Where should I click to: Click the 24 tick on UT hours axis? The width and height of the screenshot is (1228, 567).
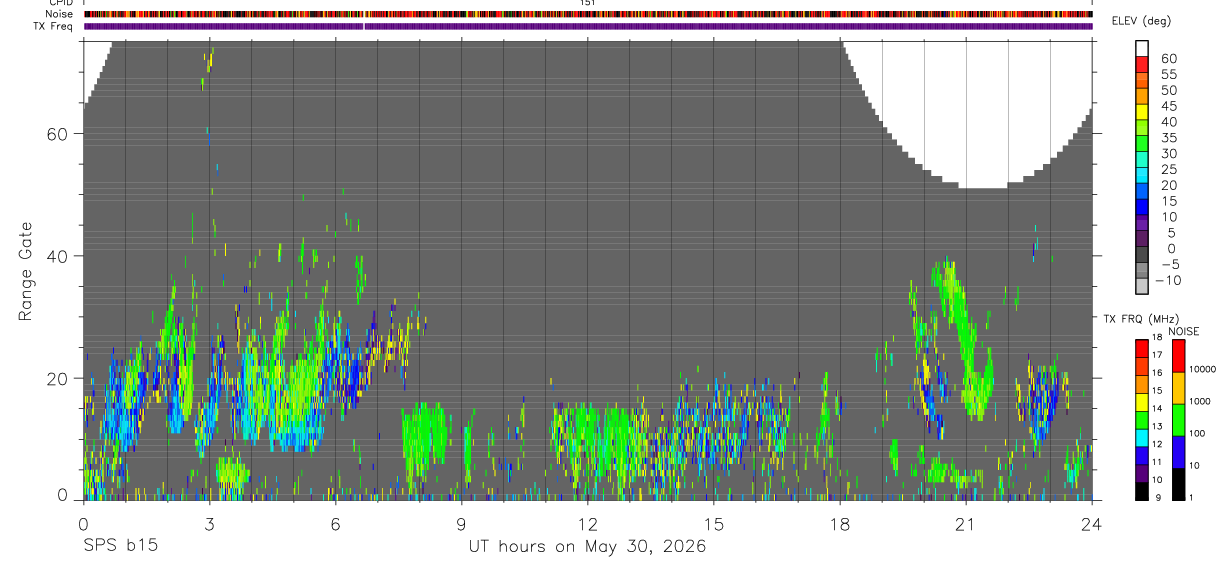pos(1091,523)
